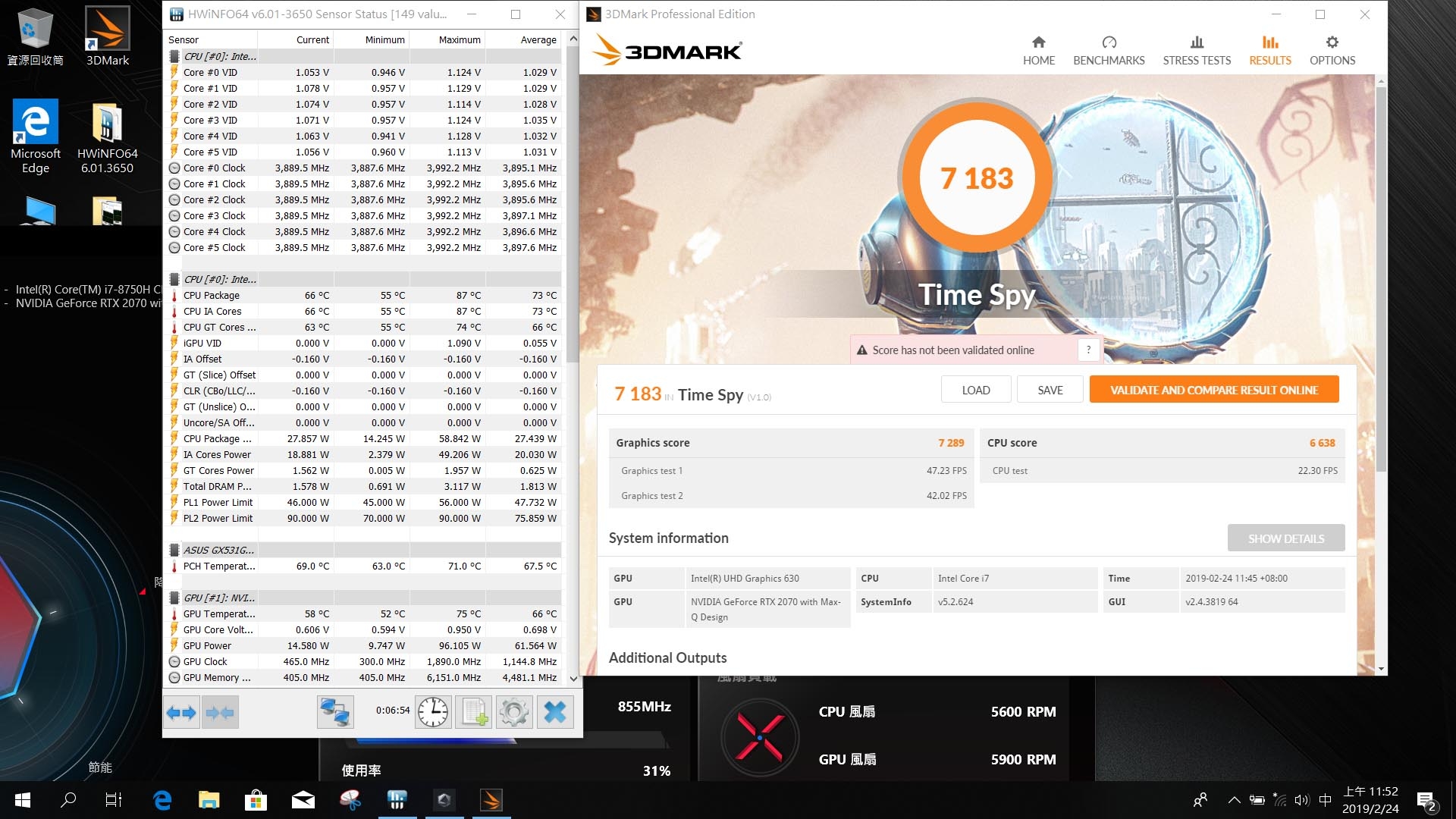Select 3DMark desktop shortcut icon
This screenshot has width=1456, height=819.
coord(108,36)
